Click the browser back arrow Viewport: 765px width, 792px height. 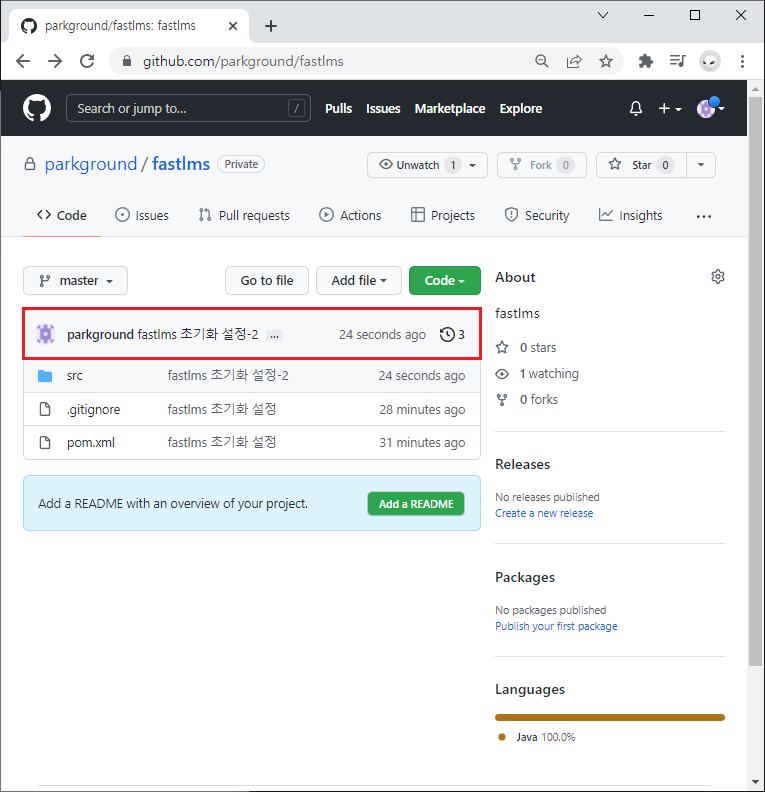pos(23,61)
